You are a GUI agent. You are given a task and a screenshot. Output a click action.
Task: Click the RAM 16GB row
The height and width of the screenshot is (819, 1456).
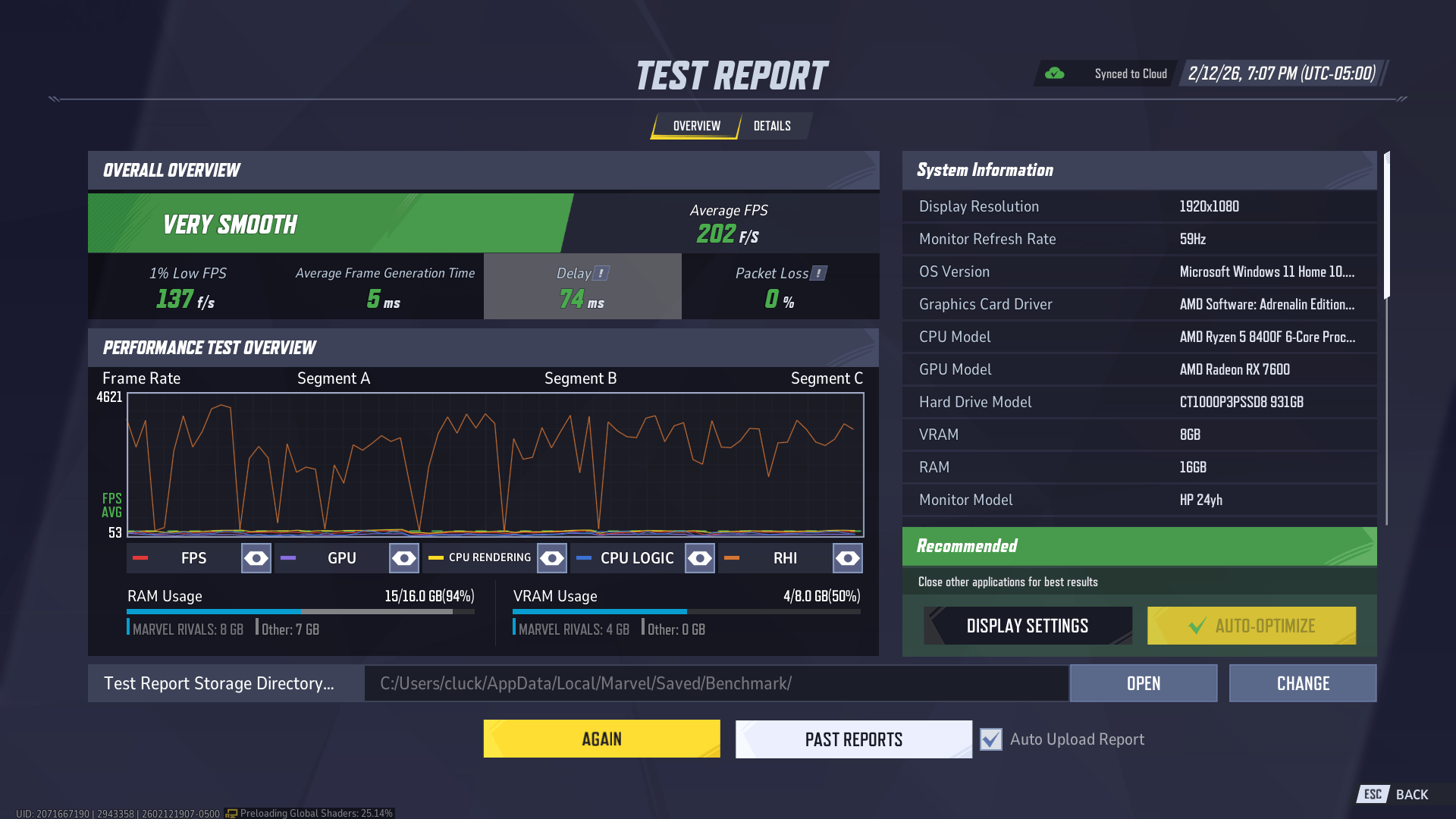(x=1139, y=467)
